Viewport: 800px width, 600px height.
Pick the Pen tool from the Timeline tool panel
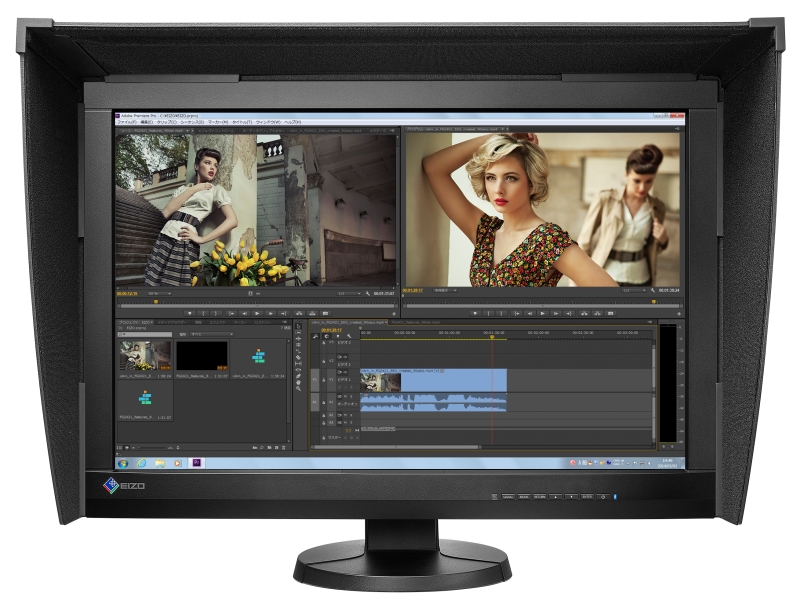pos(298,375)
